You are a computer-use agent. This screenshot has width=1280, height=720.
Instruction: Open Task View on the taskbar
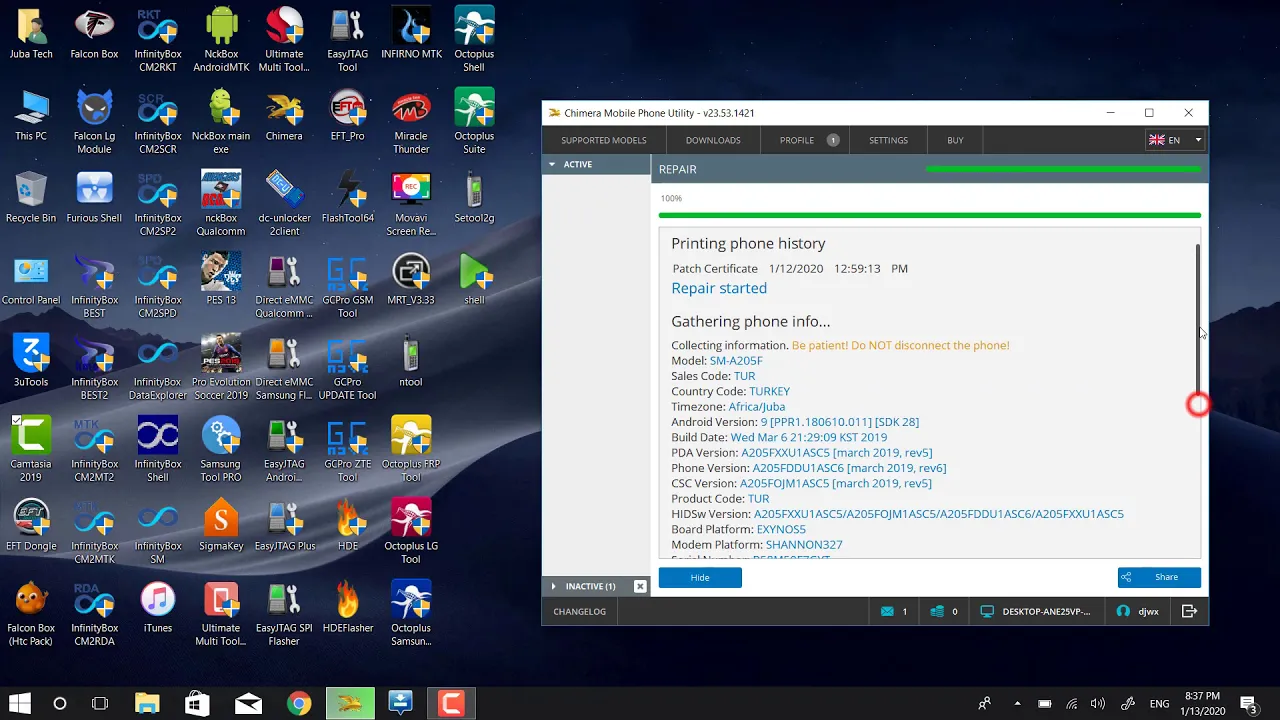pos(100,704)
